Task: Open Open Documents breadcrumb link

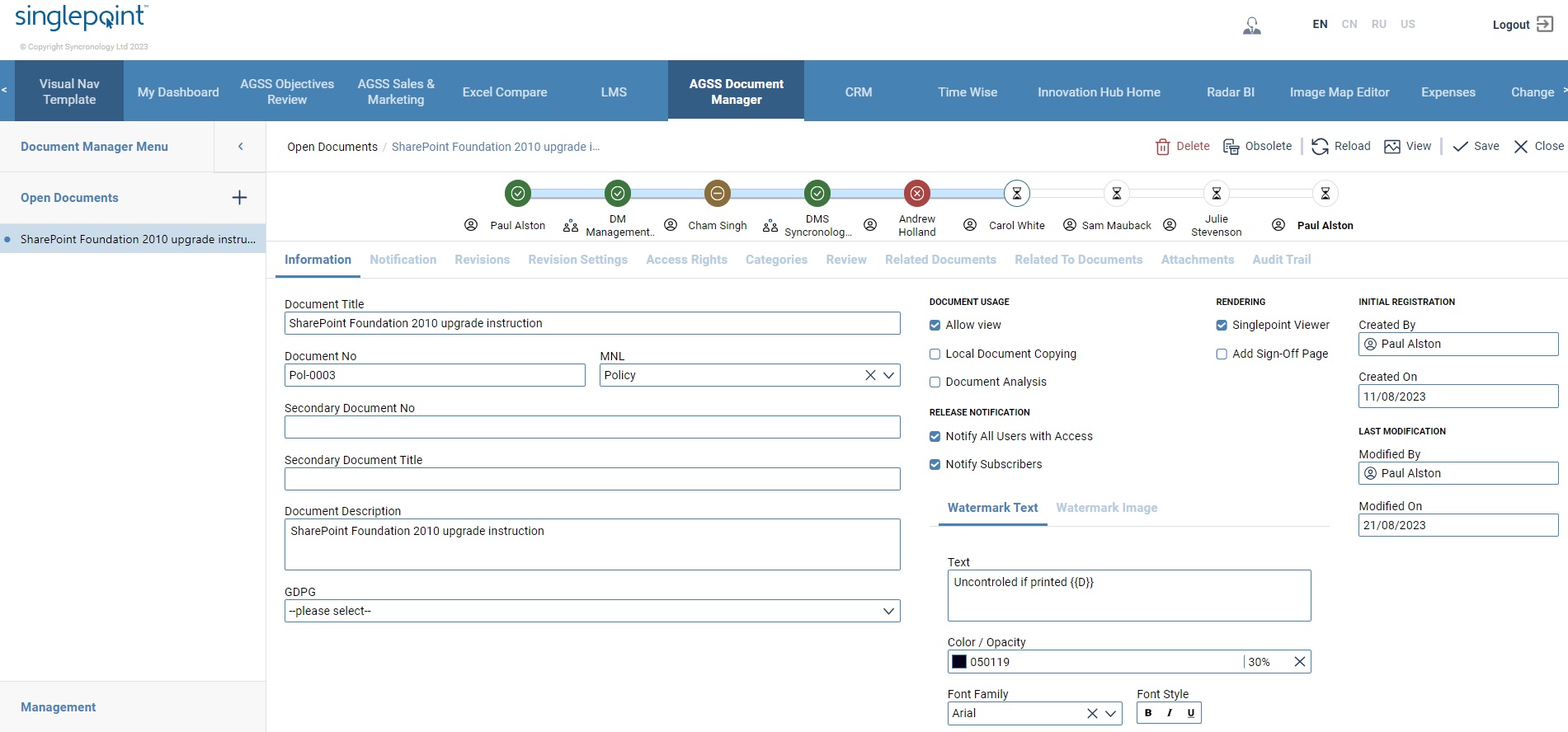Action: (332, 147)
